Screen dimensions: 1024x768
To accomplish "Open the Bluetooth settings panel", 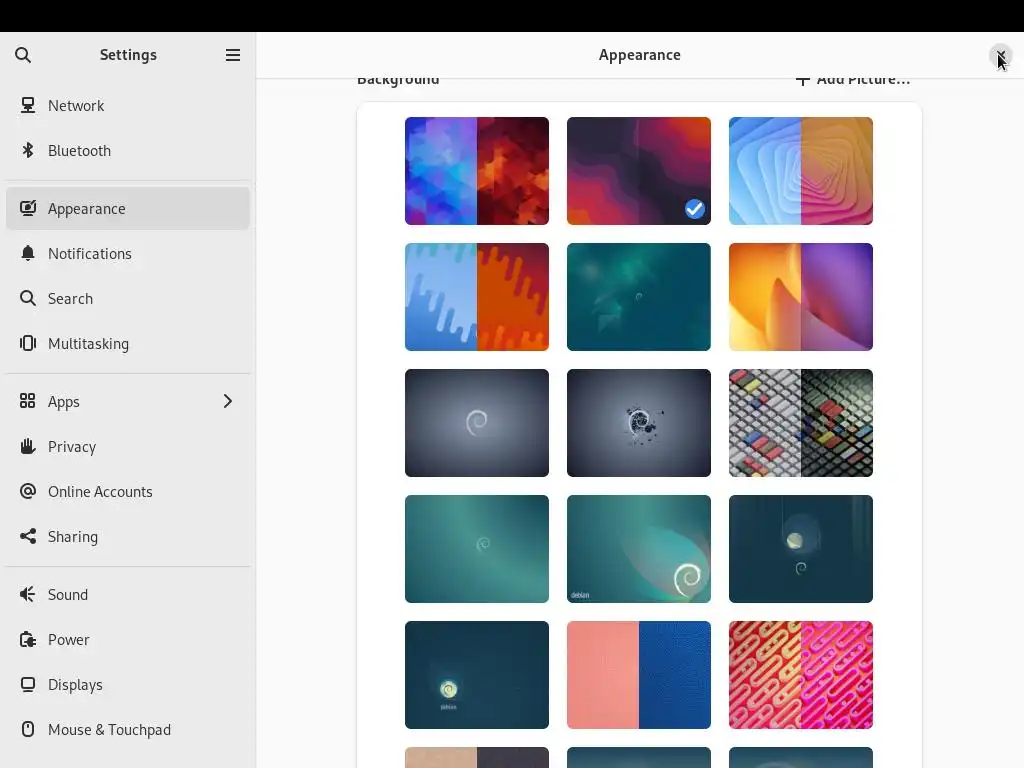I will click(128, 150).
